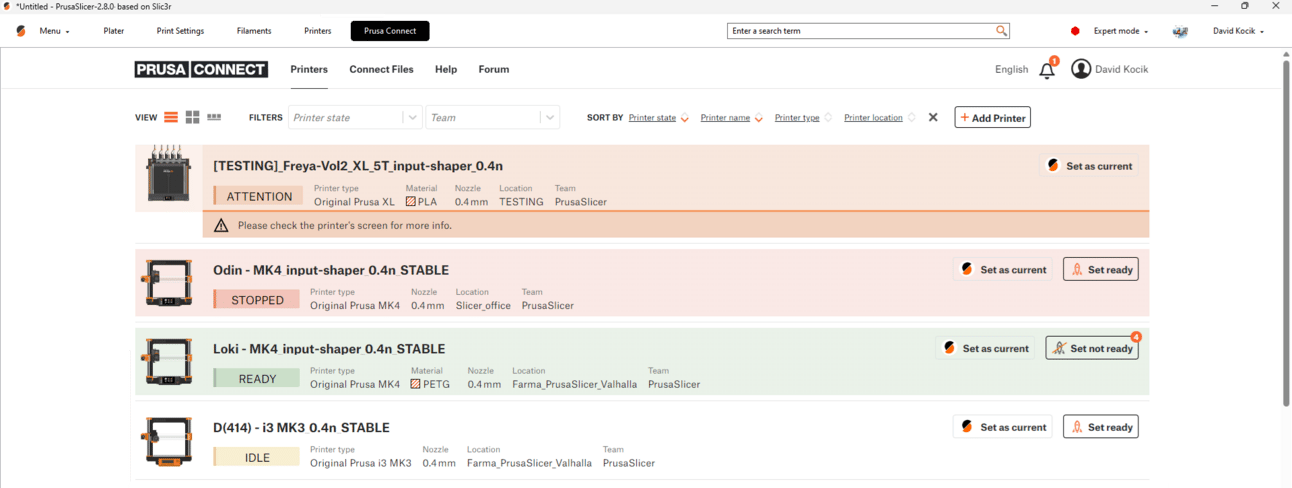Click the page vertical scrollbar
Viewport: 1292px width, 488px height.
coord(1286,232)
